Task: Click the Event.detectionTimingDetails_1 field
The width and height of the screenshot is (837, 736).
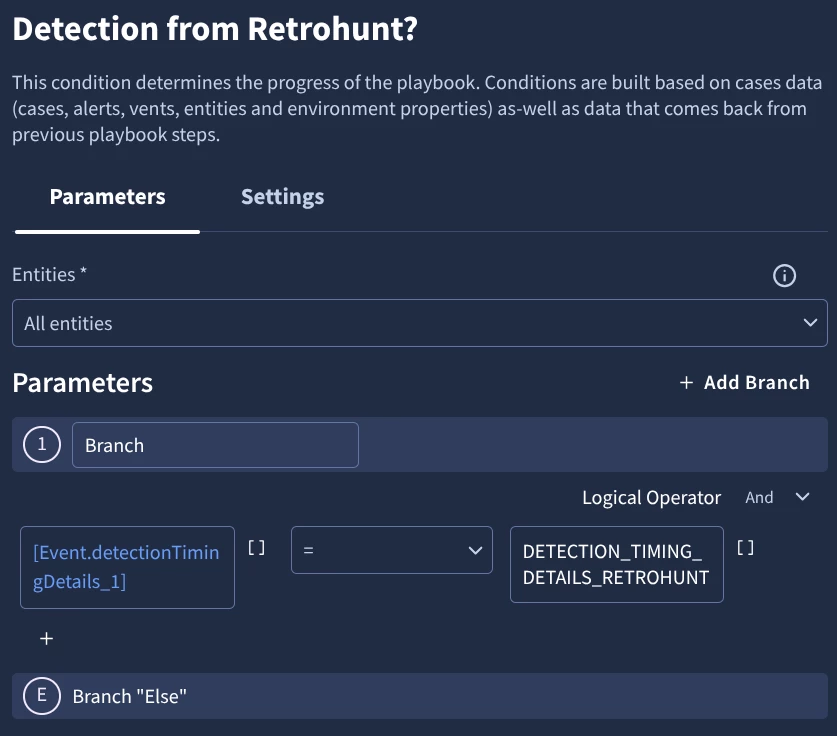Action: pos(127,567)
